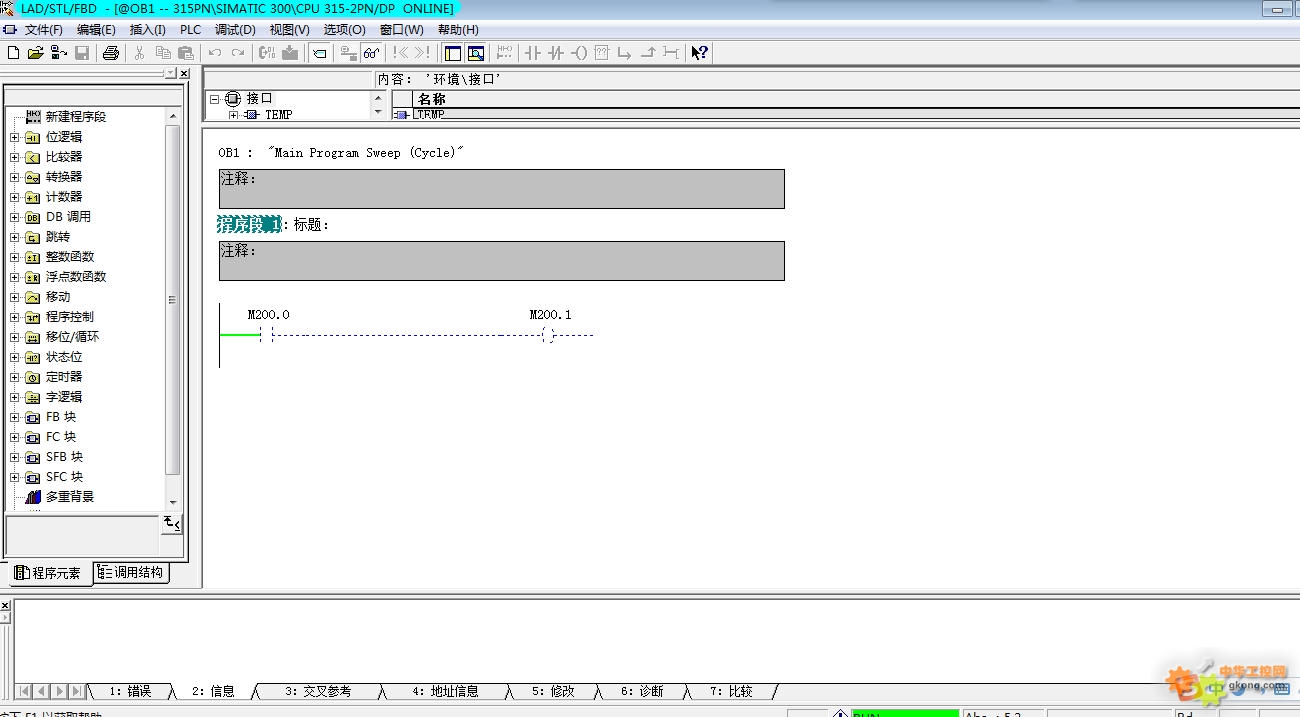Select the 浮点数函数 tree item
The height and width of the screenshot is (717, 1300).
click(76, 277)
